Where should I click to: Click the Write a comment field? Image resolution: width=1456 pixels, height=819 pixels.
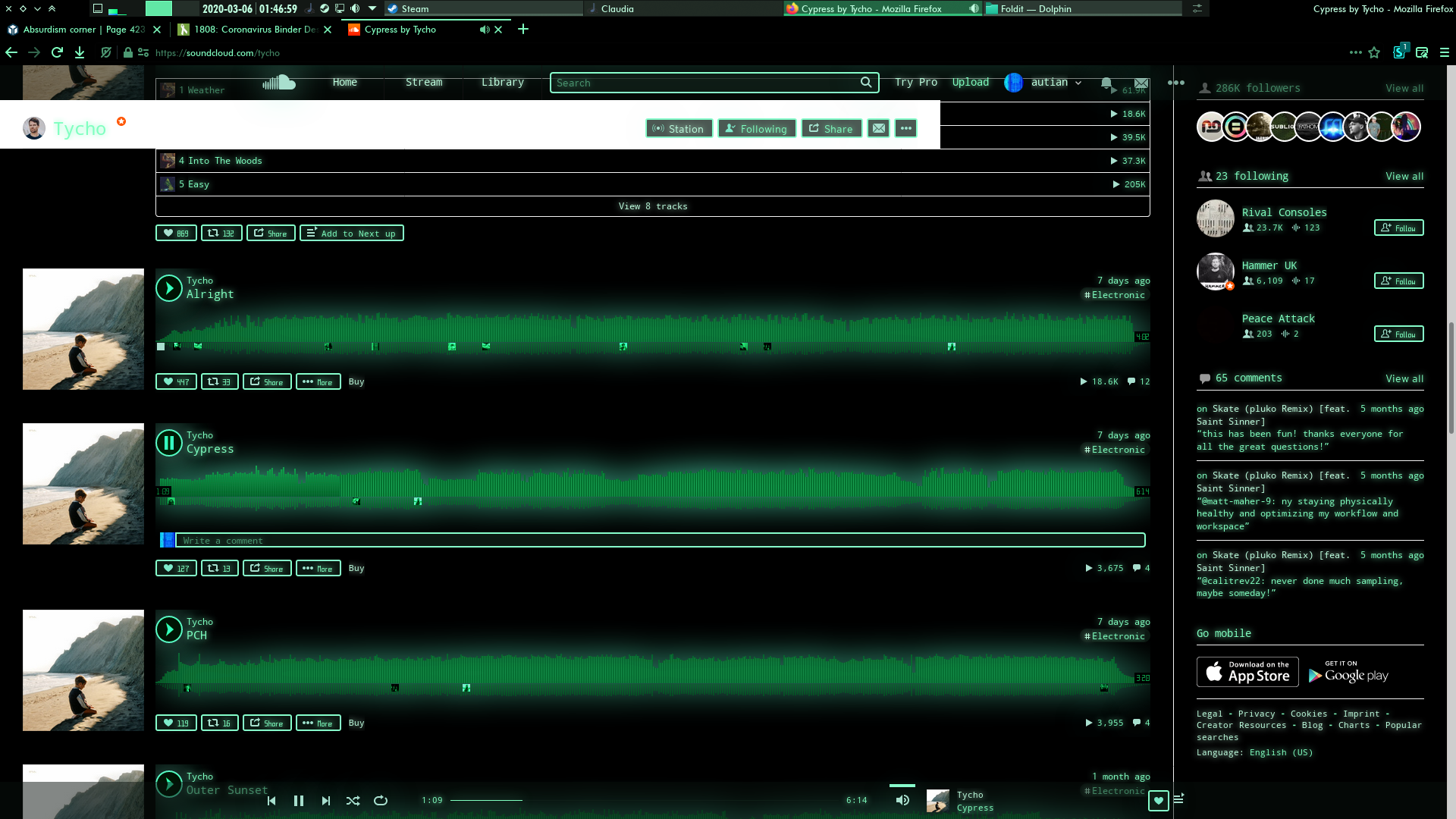click(660, 541)
